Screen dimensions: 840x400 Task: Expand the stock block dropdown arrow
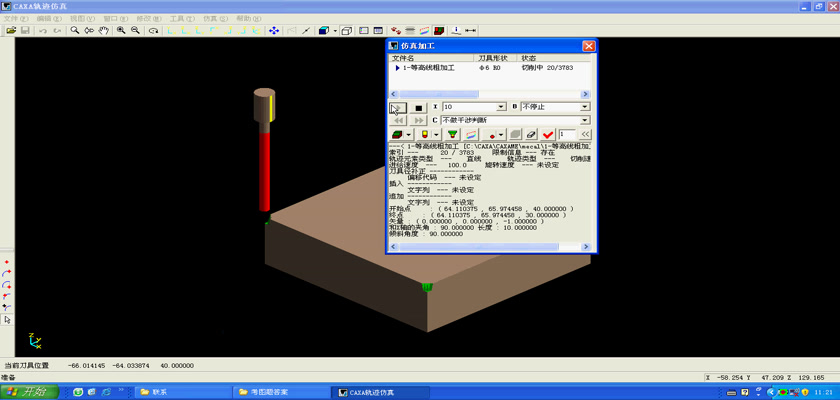[410, 134]
